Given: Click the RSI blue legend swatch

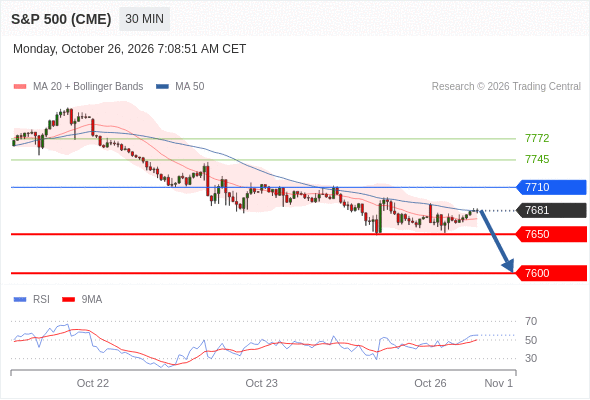Looking at the screenshot, I should pos(20,300).
